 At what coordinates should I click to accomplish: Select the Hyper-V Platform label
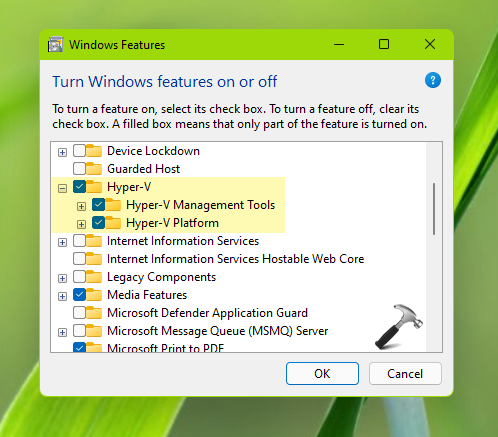172,223
